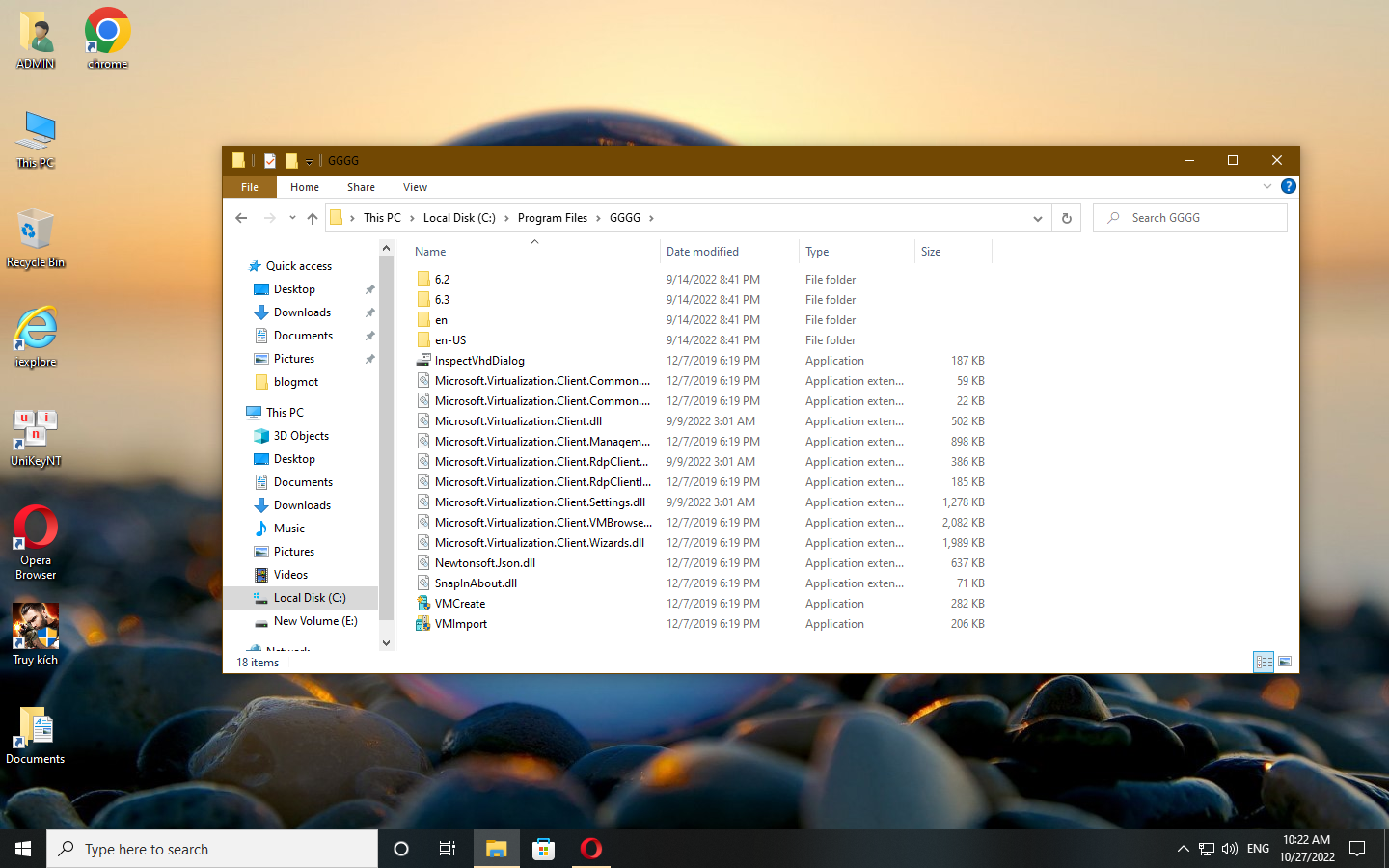Image resolution: width=1389 pixels, height=868 pixels.
Task: Open the VMCreate application
Action: [460, 604]
